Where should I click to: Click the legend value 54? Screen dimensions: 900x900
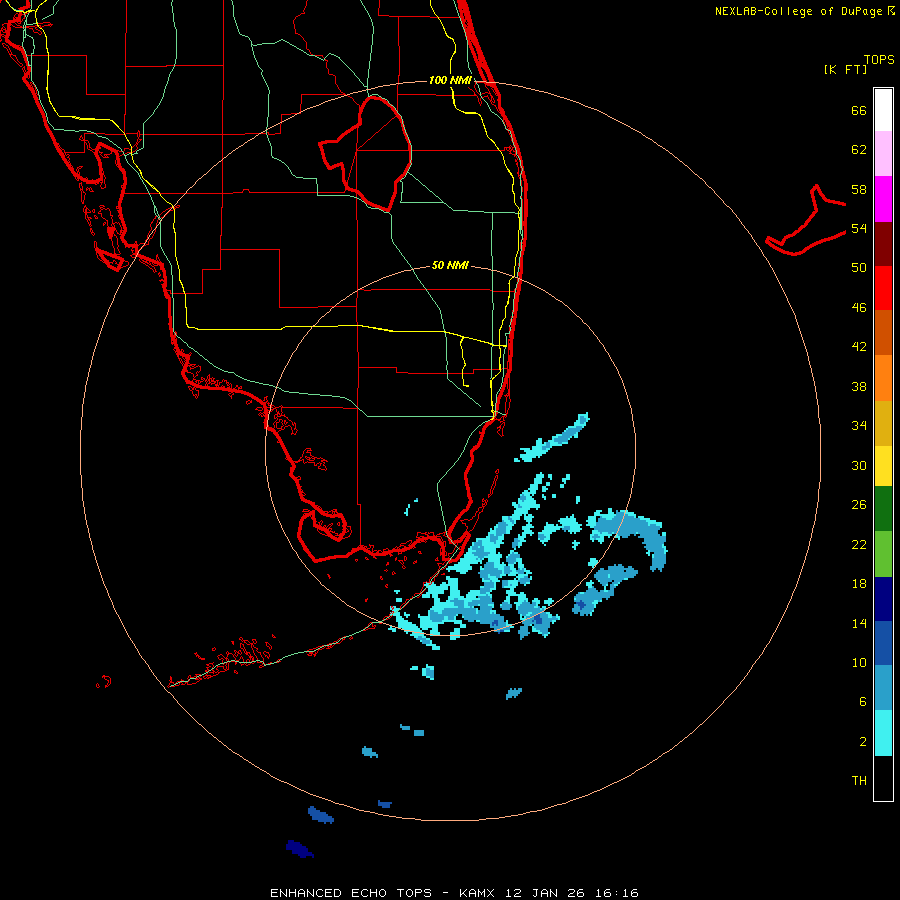point(859,228)
